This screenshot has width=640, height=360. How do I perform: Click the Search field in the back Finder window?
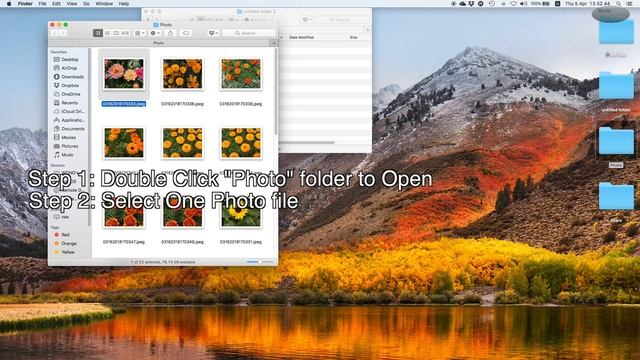coord(343,20)
